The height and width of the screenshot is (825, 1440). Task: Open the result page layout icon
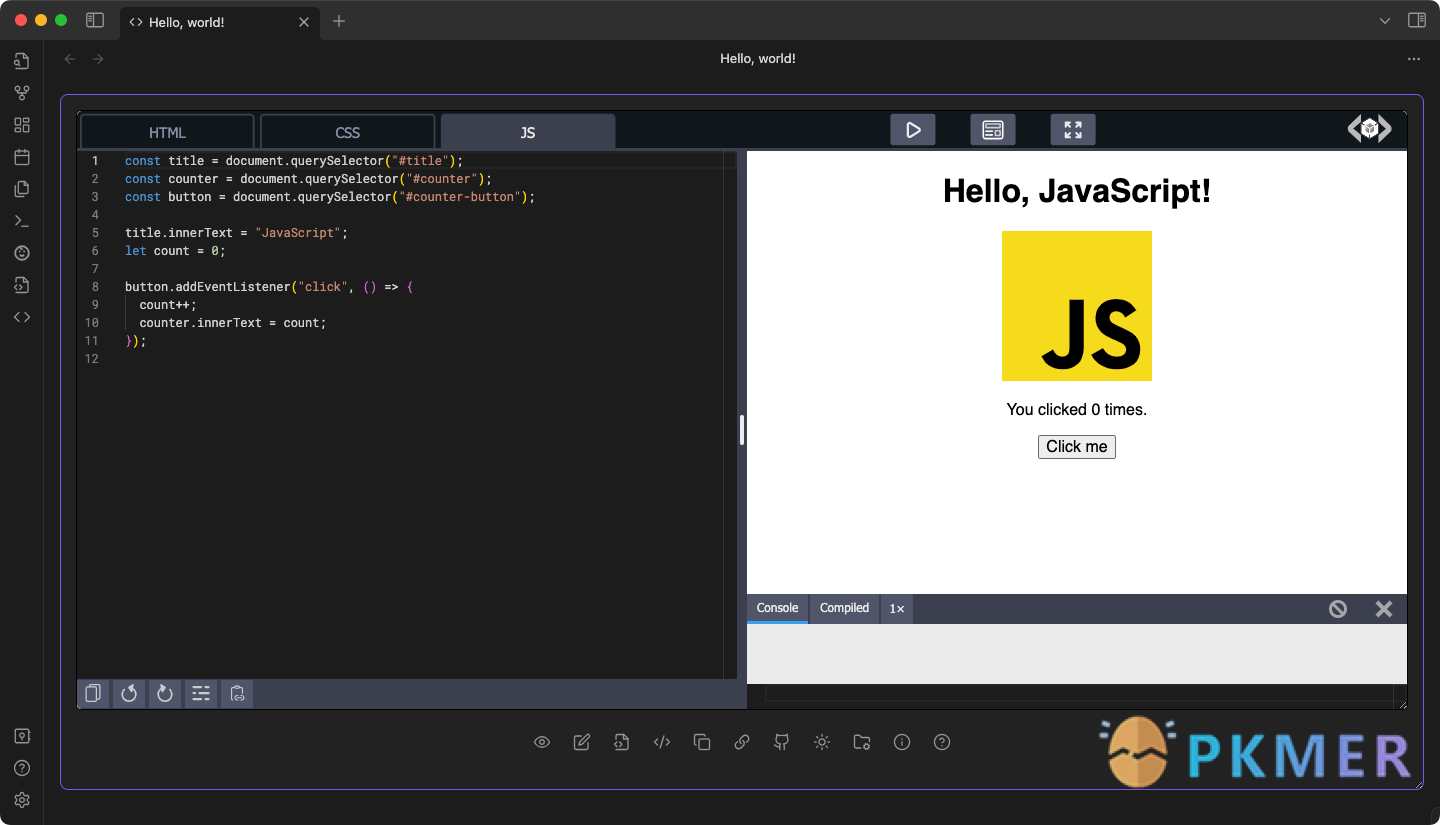coord(993,130)
